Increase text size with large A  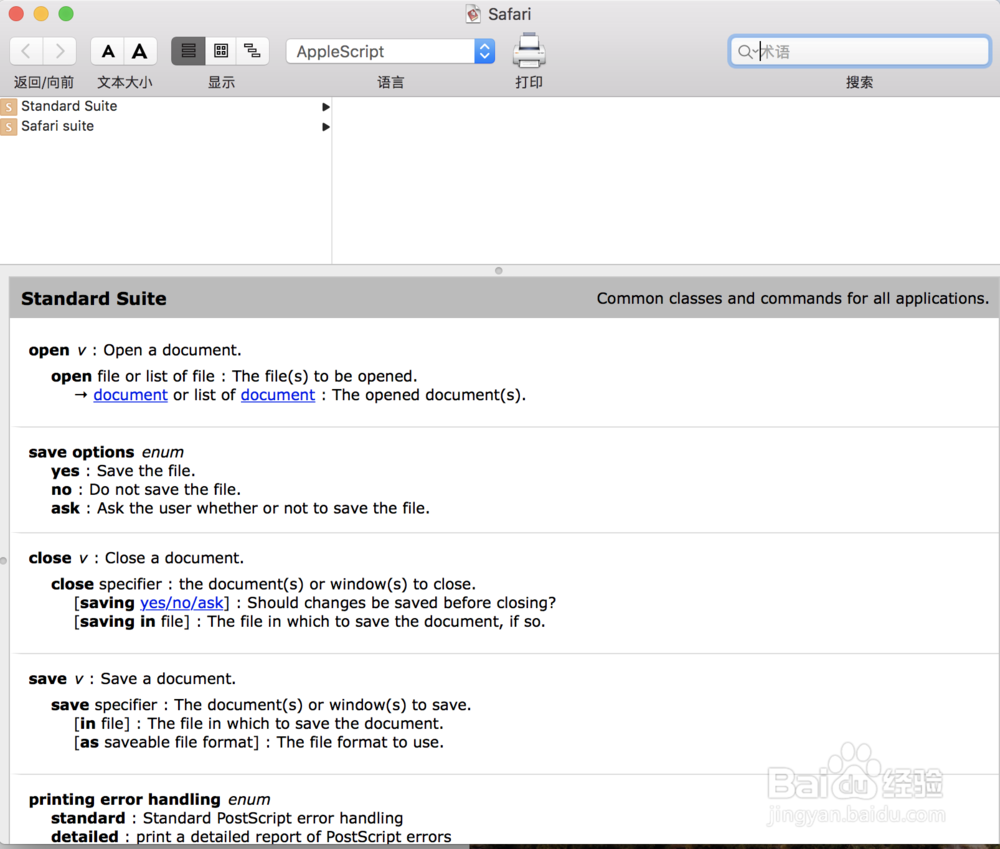140,51
